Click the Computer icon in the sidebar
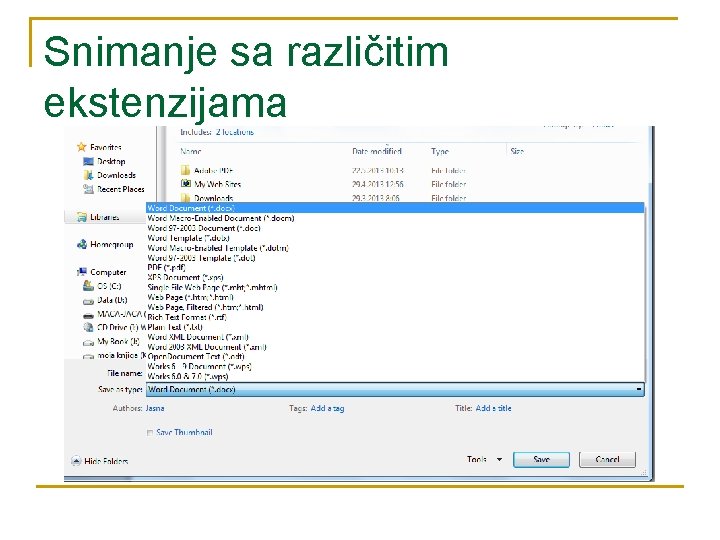720x540 pixels. pos(82,272)
